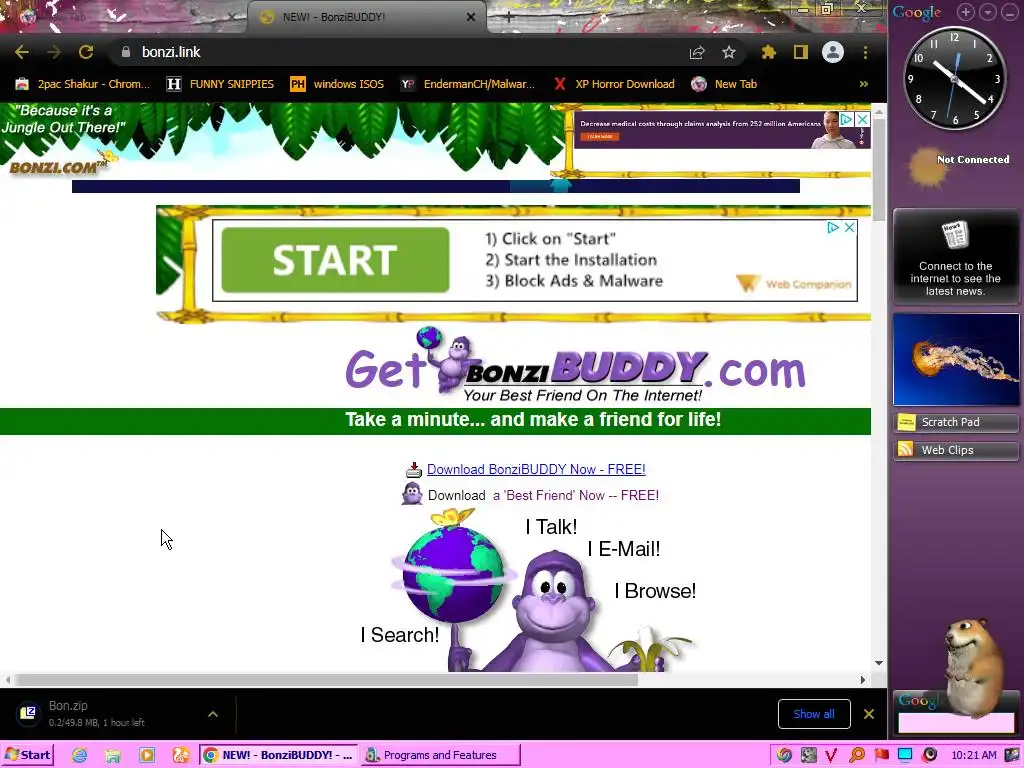Viewport: 1024px width, 768px height.
Task: Click the green START ad button
Action: (x=335, y=260)
